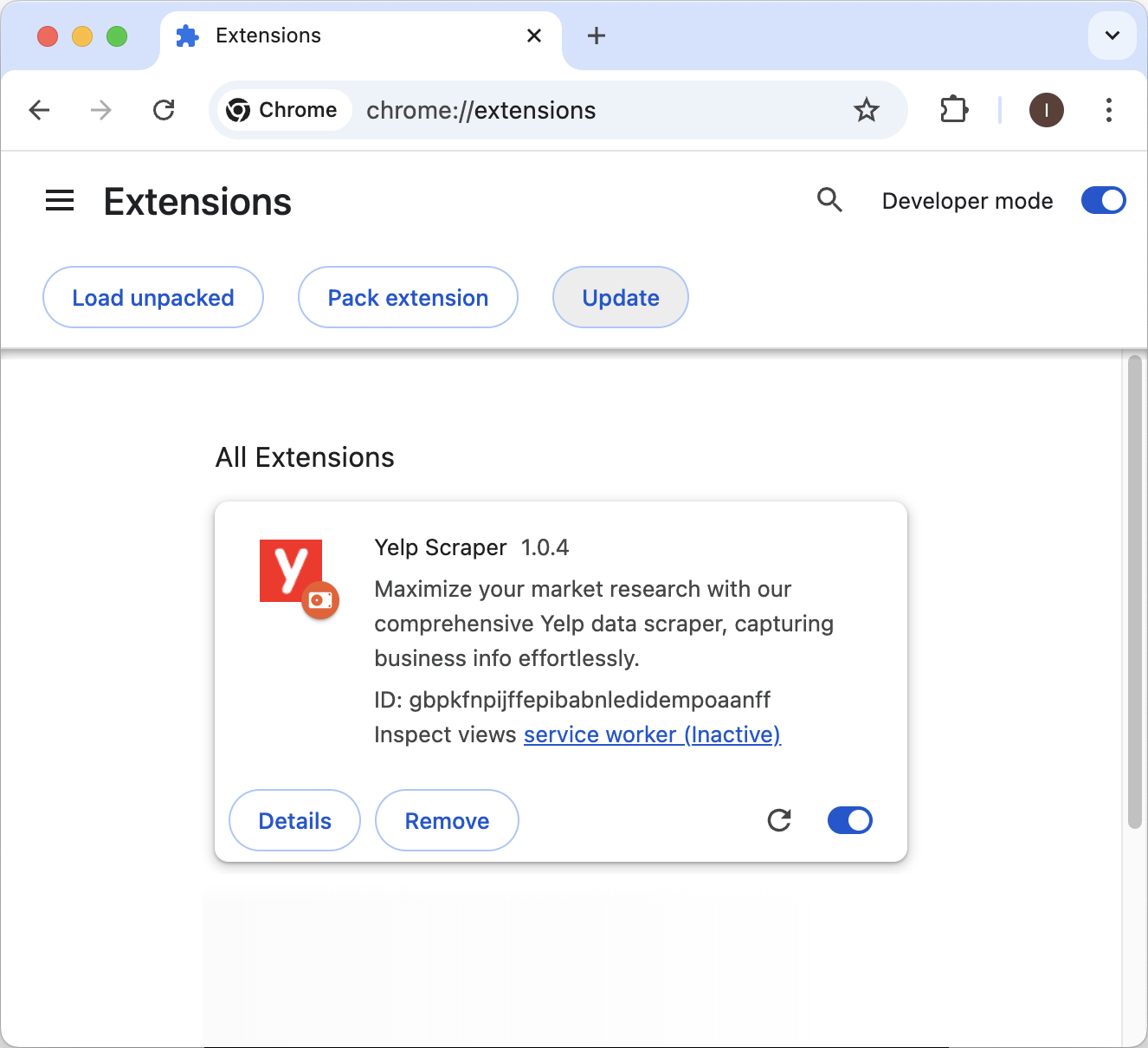Expand the tab search dropdown arrow
Image resolution: width=1148 pixels, height=1048 pixels.
pos(1113,36)
